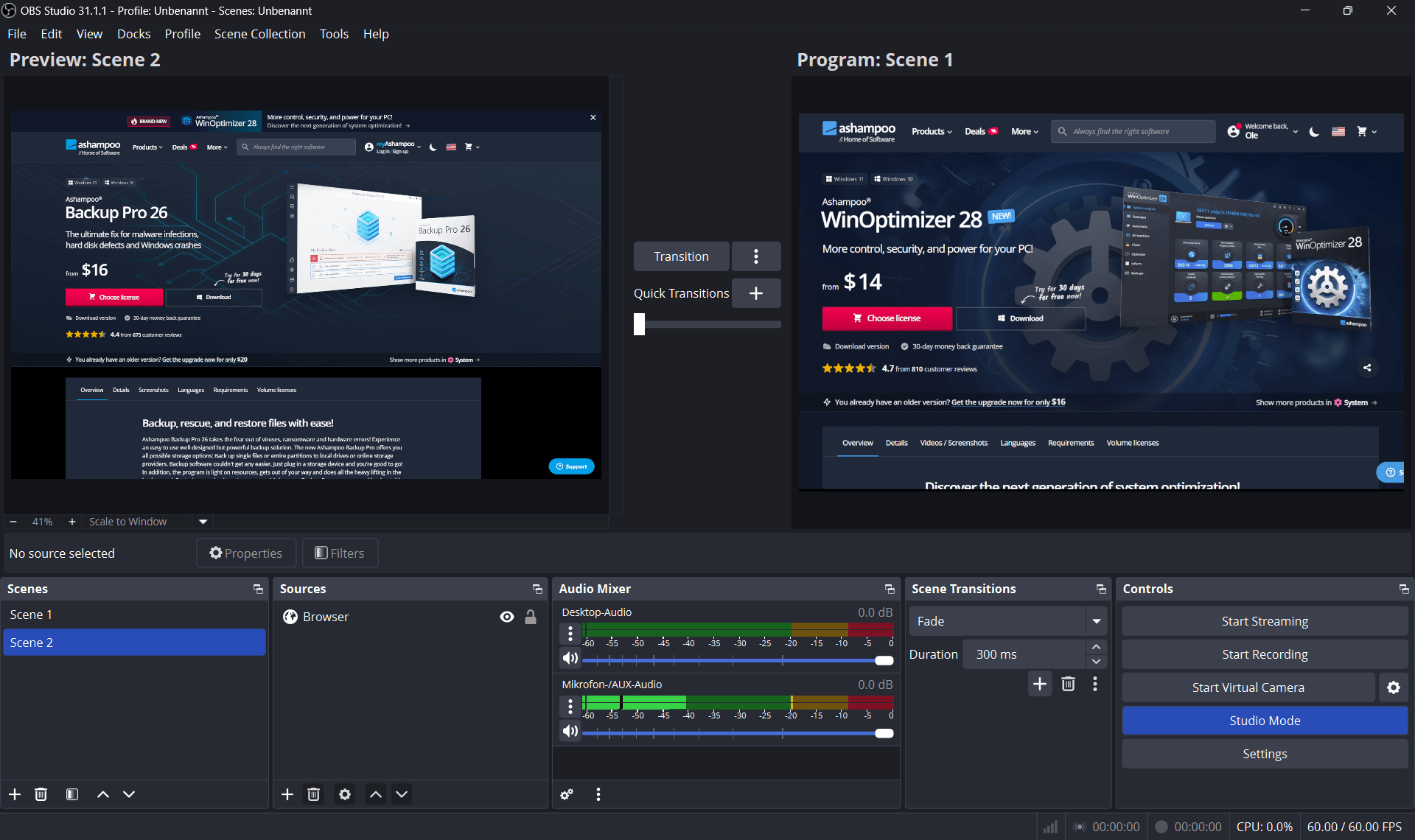Remove the selected scene with trash icon
Screen dimensions: 1415x840
click(41, 794)
